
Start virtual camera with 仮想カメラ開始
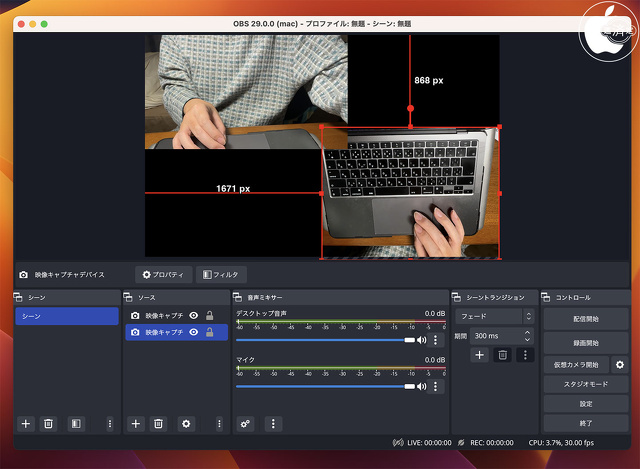pos(576,365)
